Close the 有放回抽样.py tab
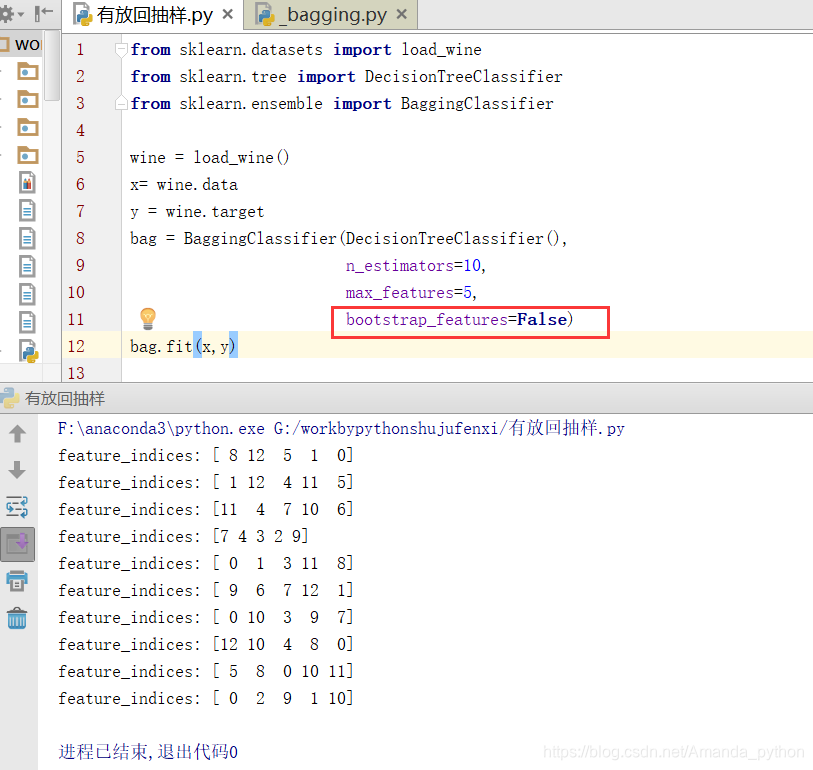Image resolution: width=813 pixels, height=770 pixels. point(228,15)
